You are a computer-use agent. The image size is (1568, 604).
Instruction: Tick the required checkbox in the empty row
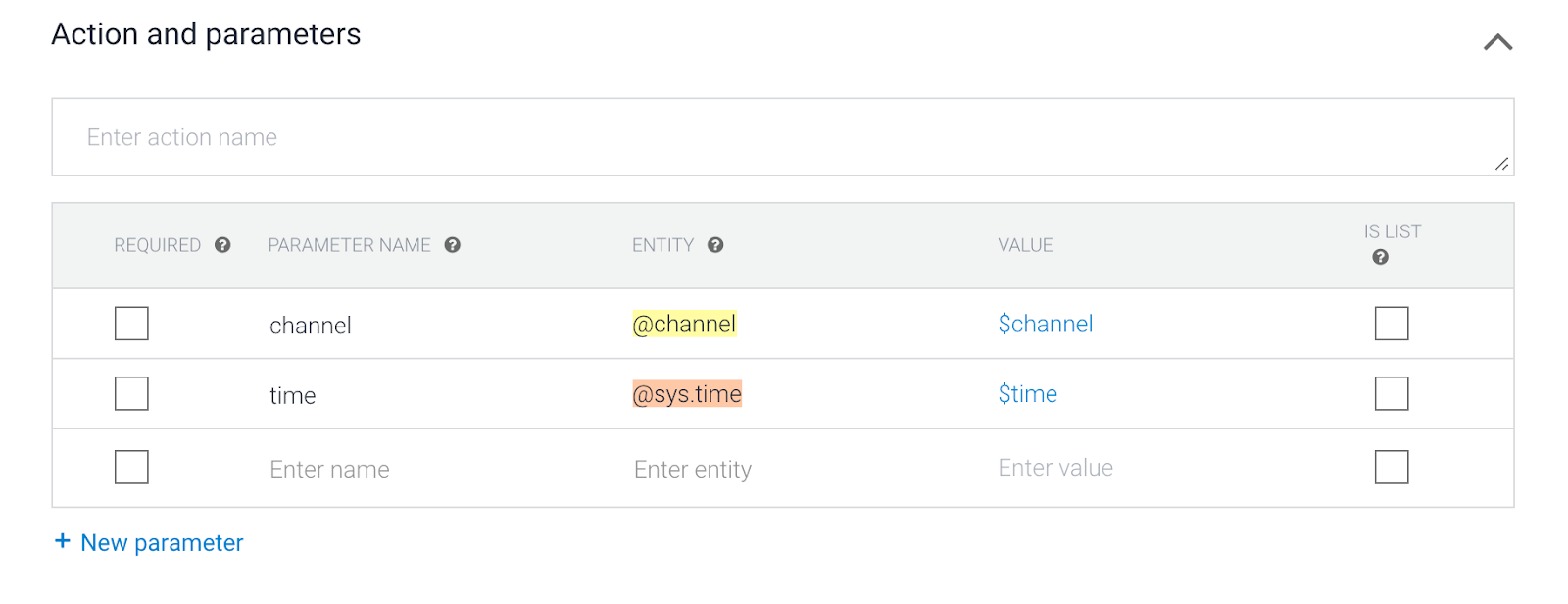(x=131, y=468)
